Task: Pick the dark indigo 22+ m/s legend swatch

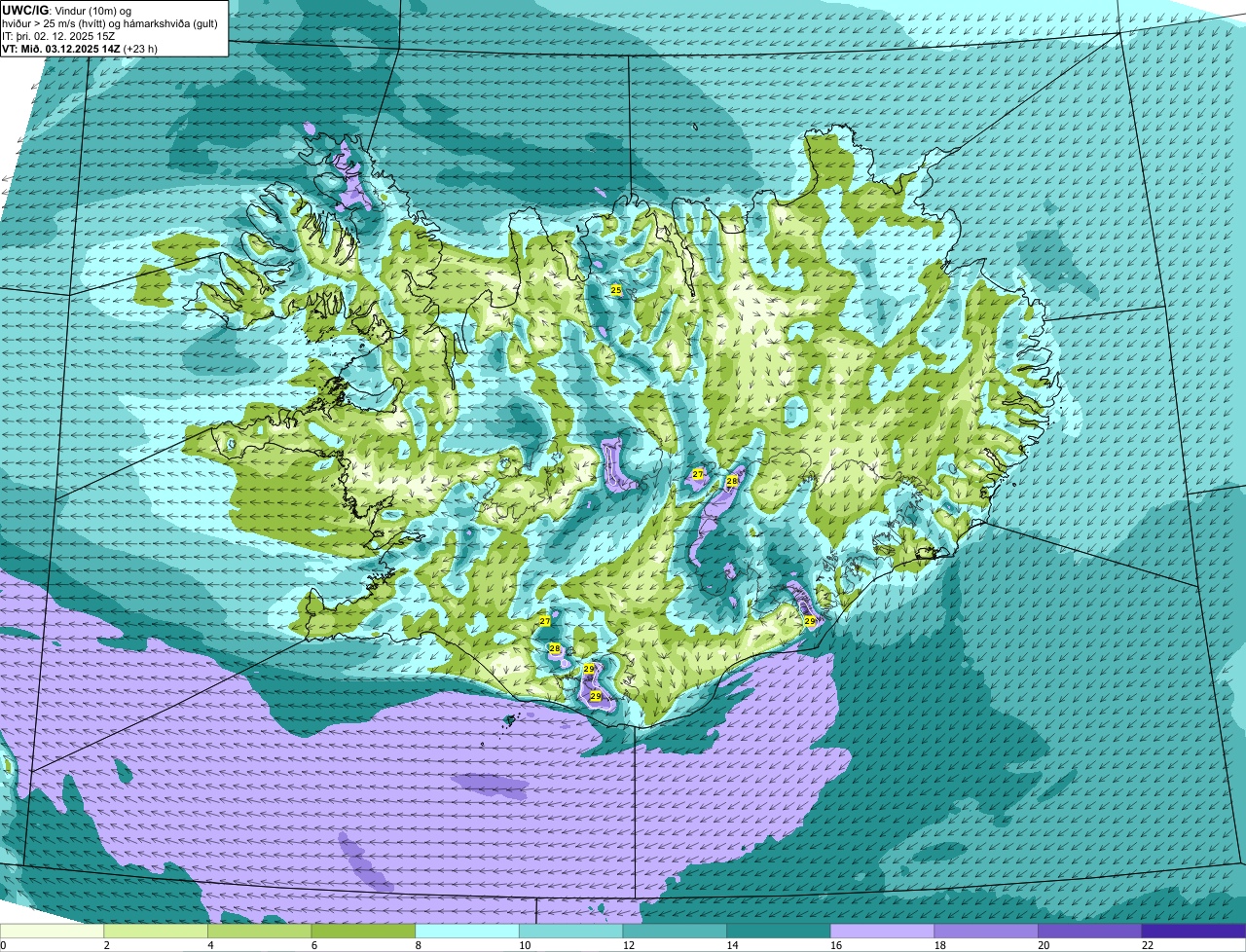Action: tap(1194, 931)
